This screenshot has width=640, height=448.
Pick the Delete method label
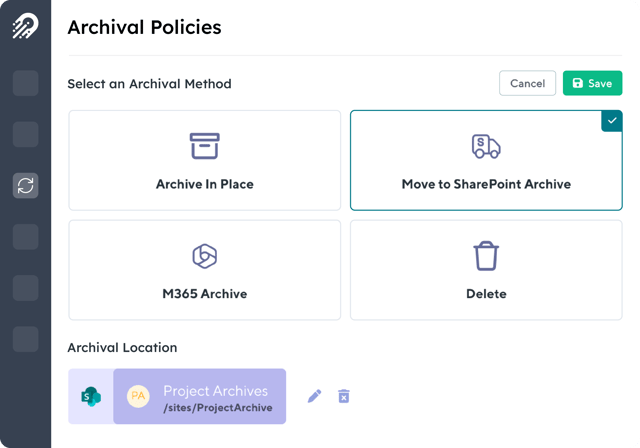pyautogui.click(x=486, y=294)
